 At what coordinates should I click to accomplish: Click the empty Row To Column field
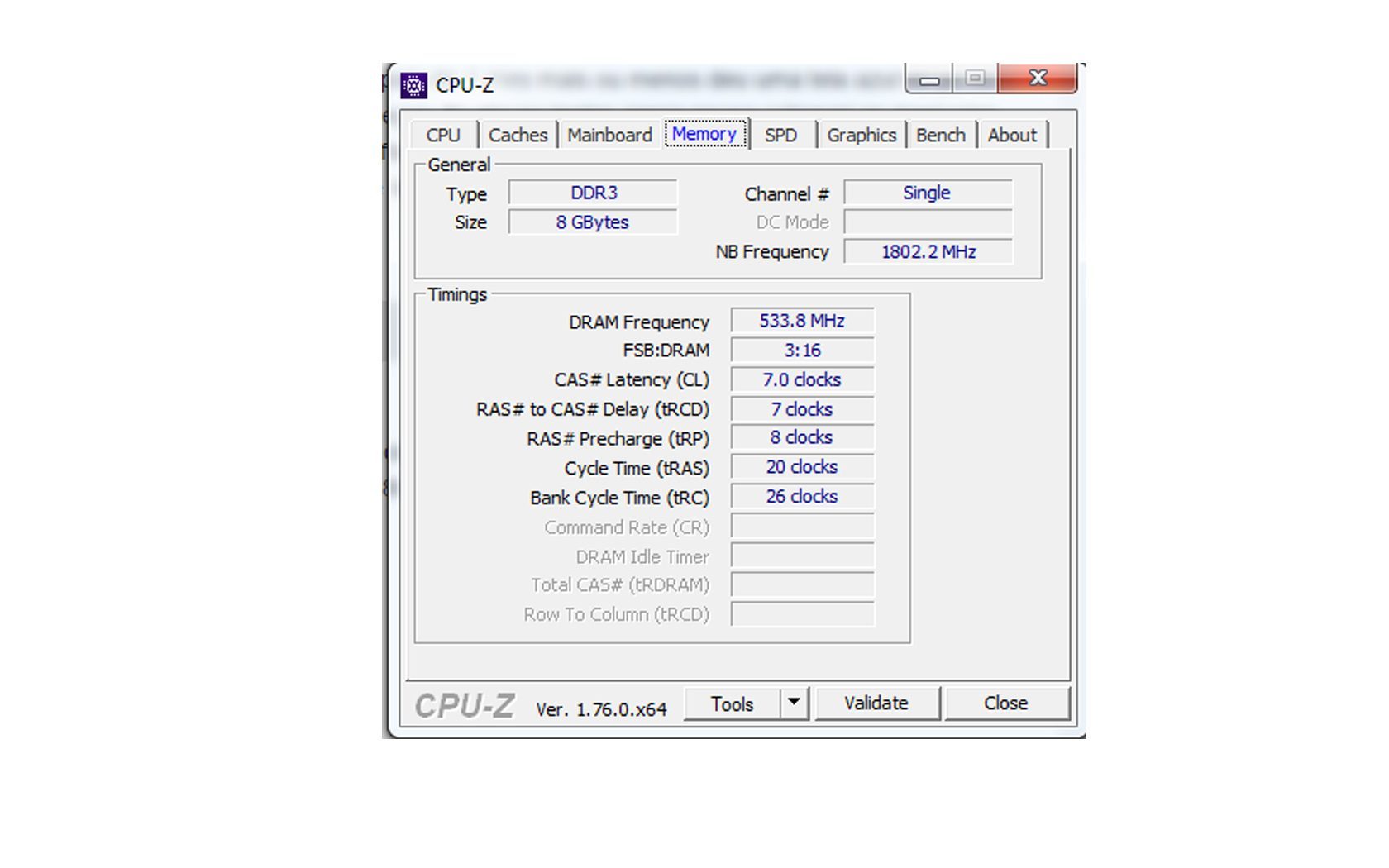pyautogui.click(x=802, y=614)
